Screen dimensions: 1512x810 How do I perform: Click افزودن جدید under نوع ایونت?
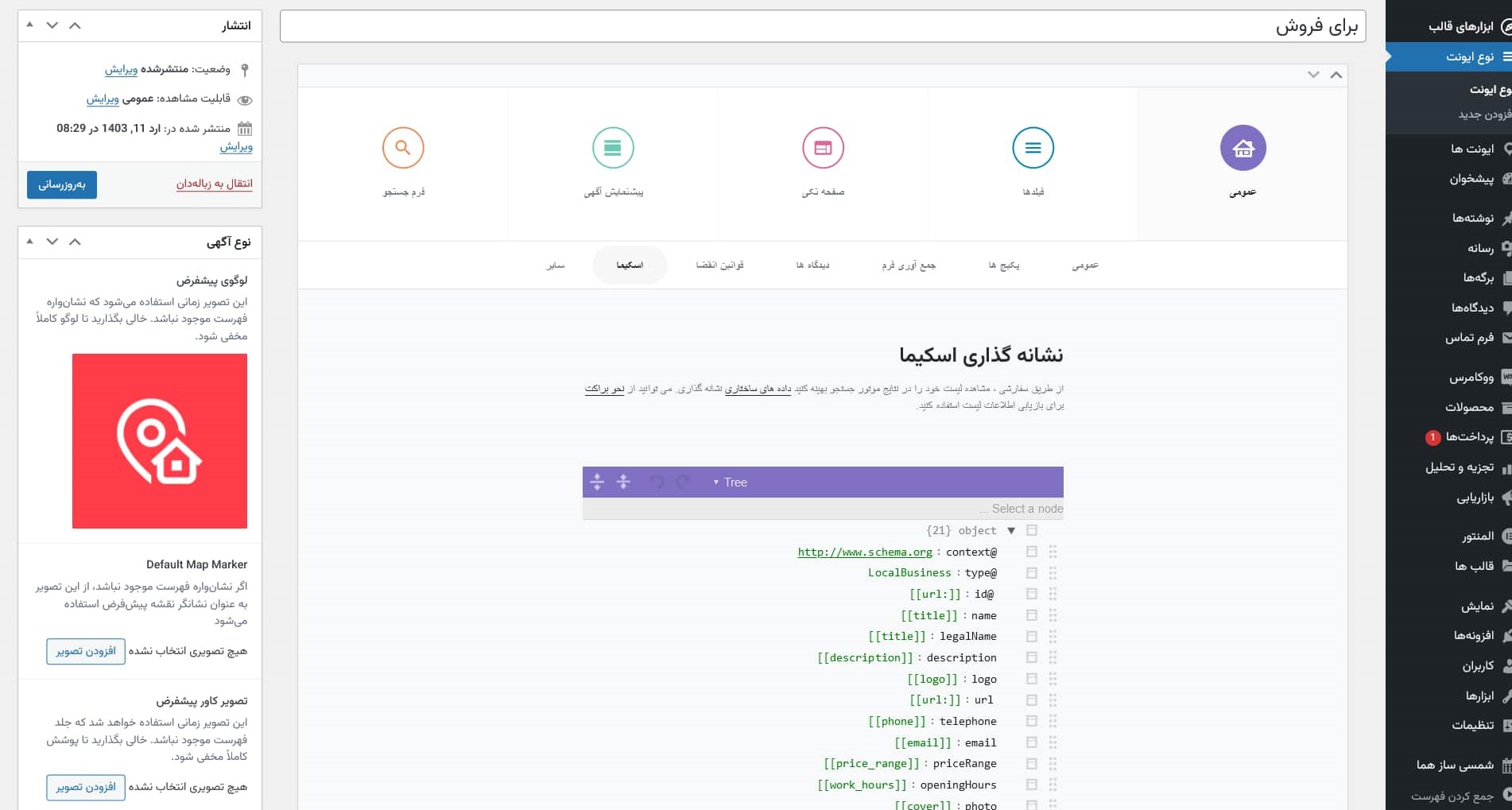point(1483,114)
